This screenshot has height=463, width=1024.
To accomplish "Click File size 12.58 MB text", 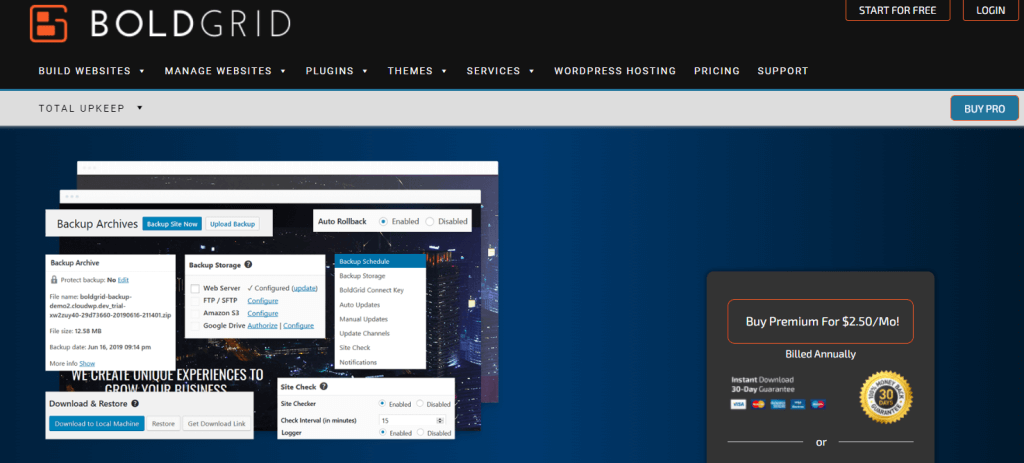I will click(75, 331).
